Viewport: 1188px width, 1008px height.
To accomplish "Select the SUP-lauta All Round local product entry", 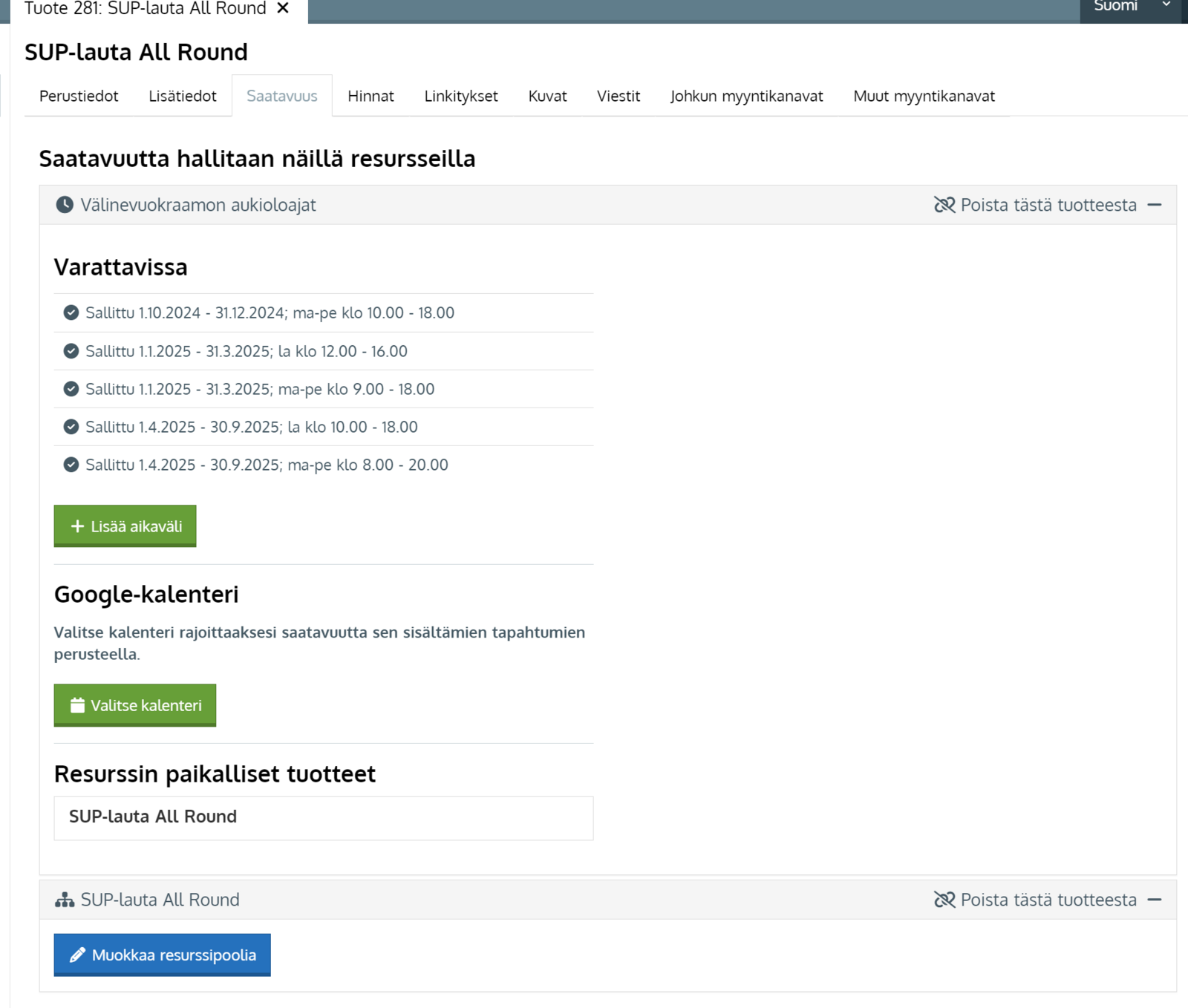I will tap(323, 817).
